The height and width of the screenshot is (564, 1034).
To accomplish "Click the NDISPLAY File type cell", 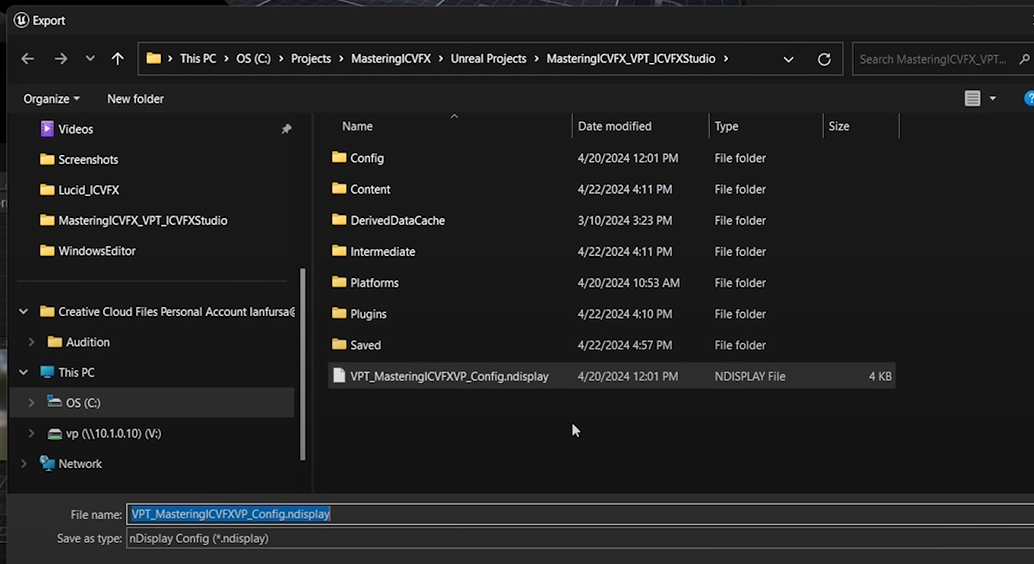I will click(x=750, y=377).
